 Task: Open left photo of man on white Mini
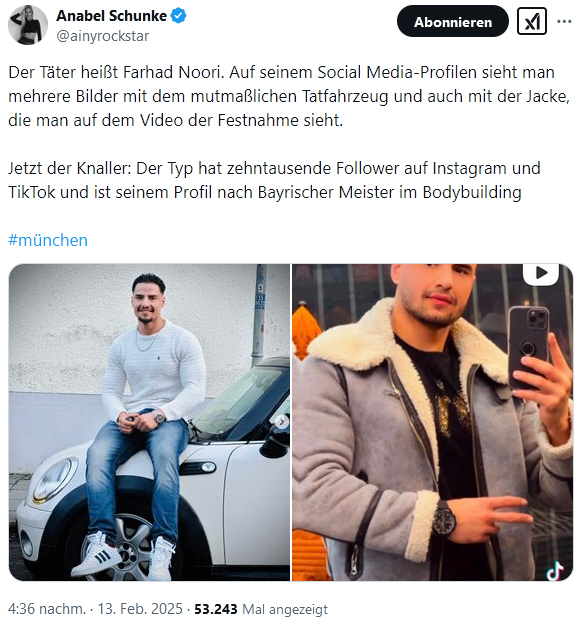149,422
